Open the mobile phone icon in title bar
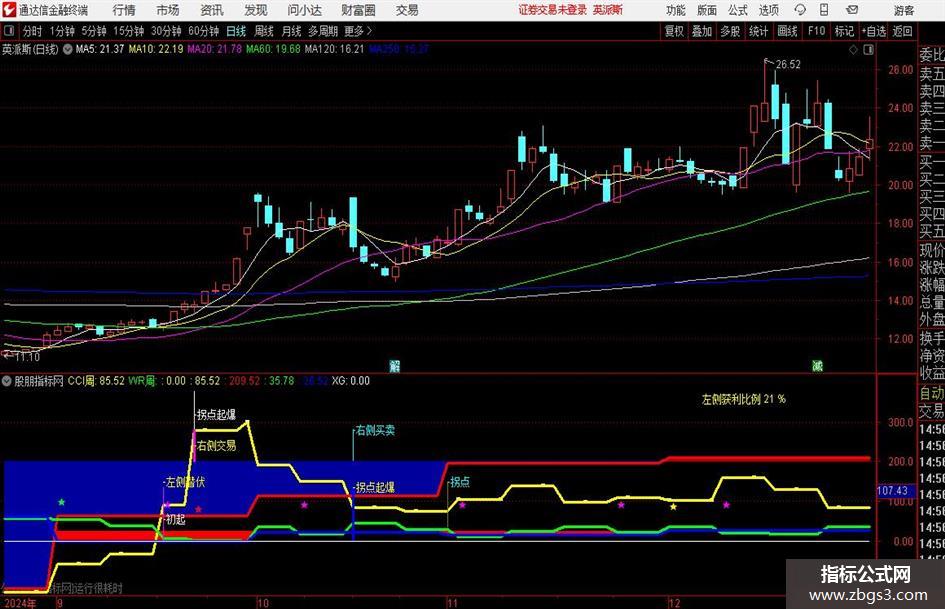945x609 pixels. [x=824, y=10]
